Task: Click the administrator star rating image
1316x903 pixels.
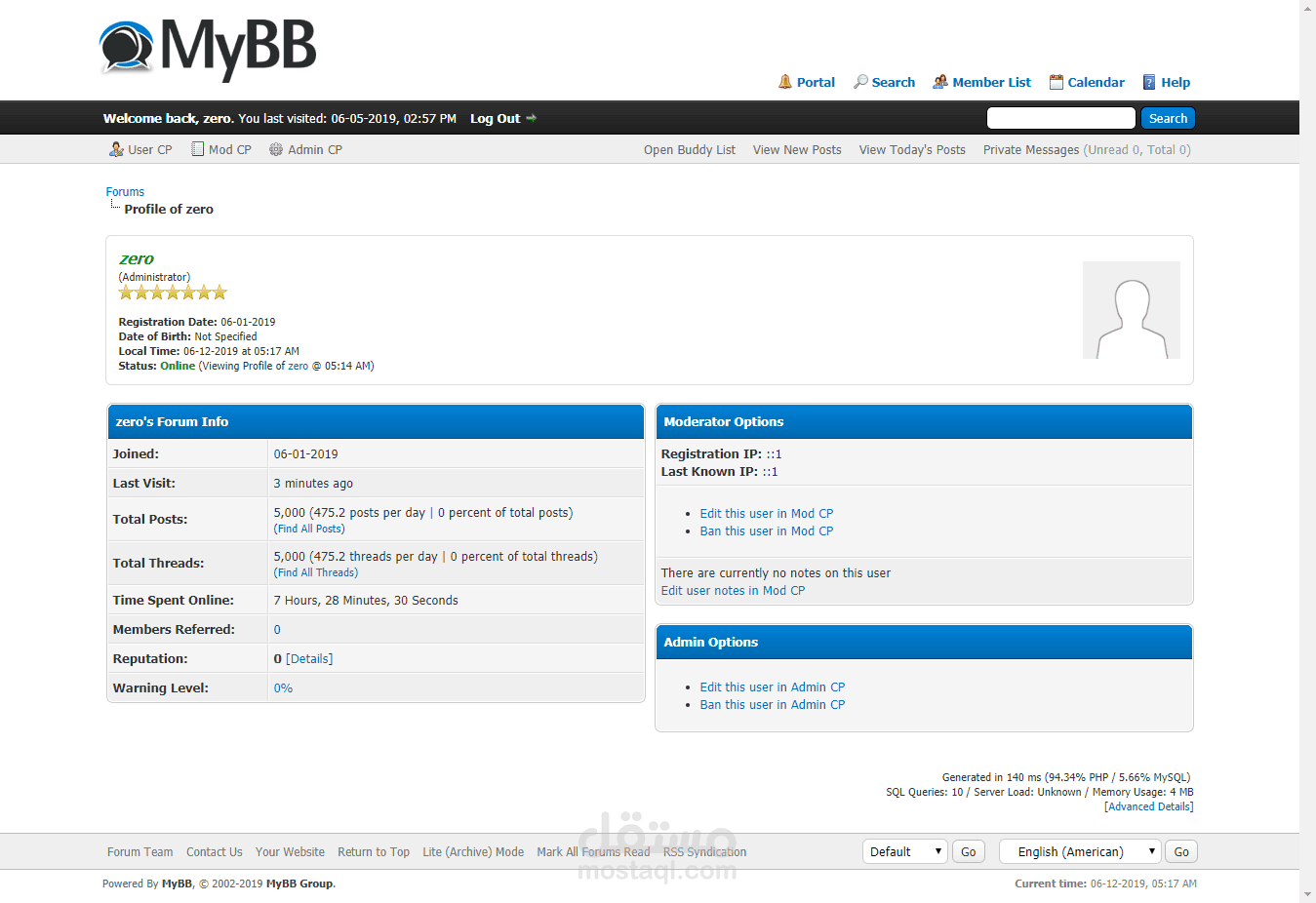Action: click(x=173, y=293)
